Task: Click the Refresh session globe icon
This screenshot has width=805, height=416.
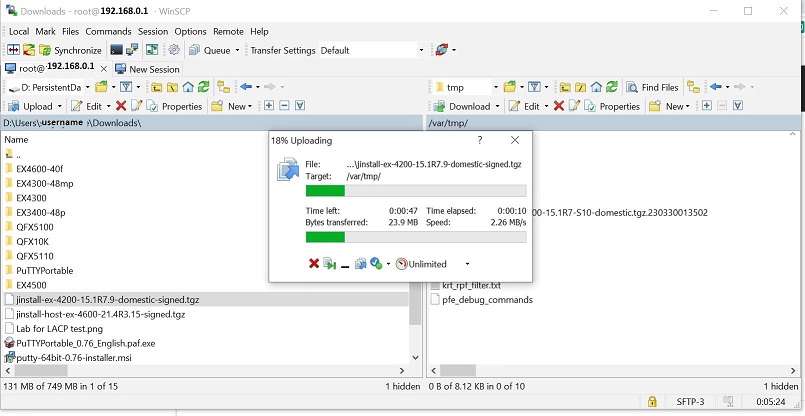Action: point(442,50)
